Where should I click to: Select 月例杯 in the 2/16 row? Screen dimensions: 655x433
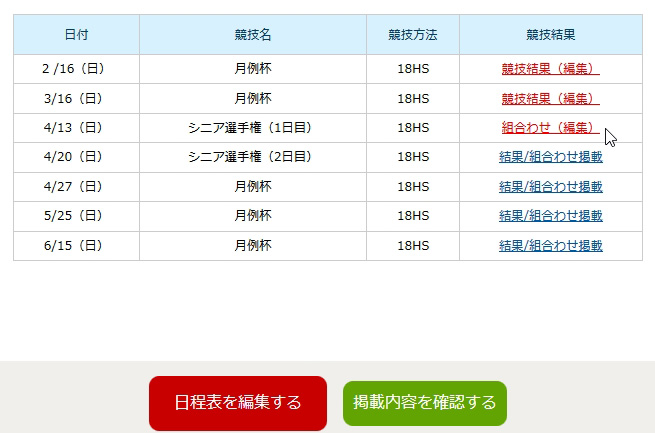[253, 69]
